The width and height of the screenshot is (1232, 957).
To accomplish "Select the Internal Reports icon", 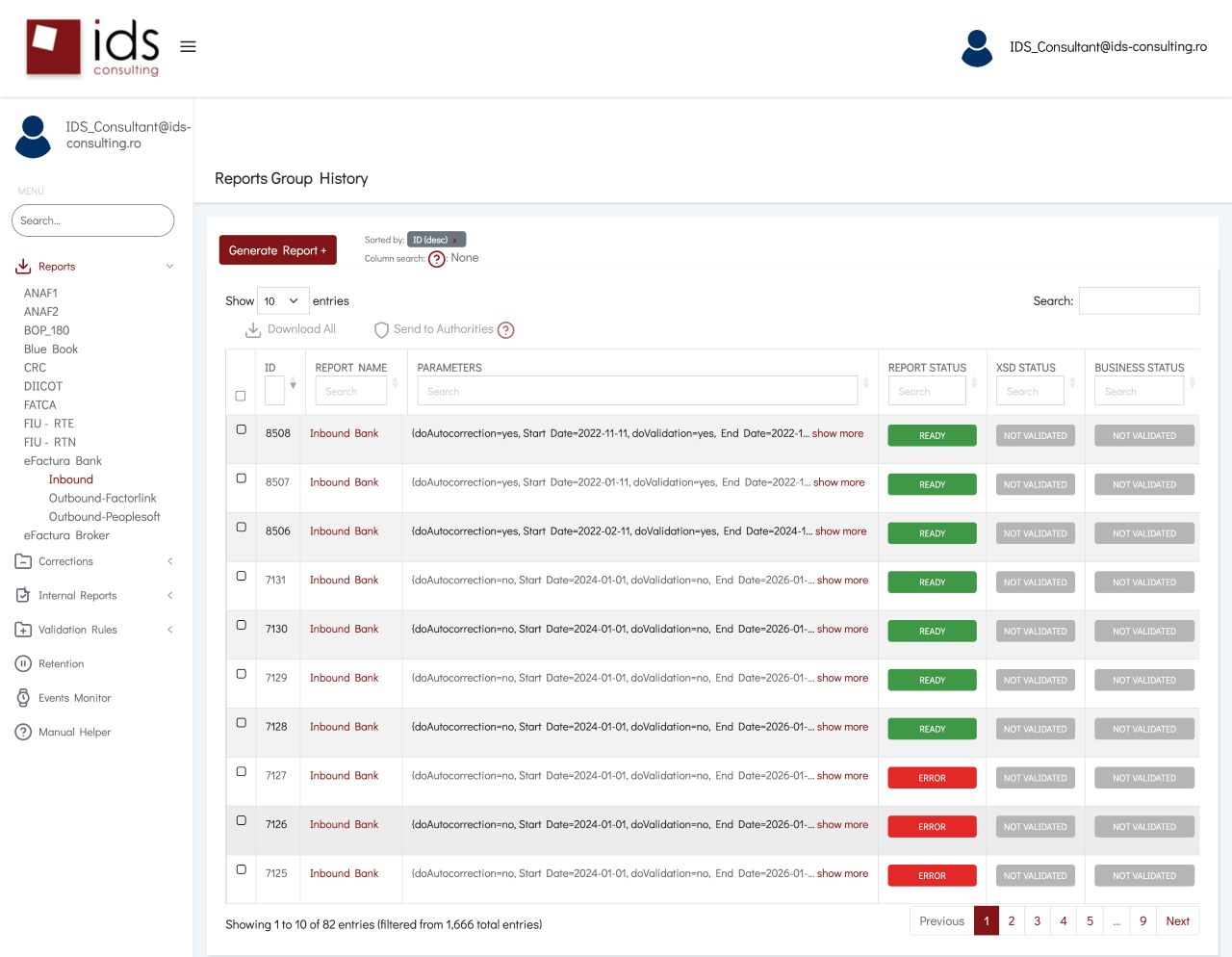I will pos(23,595).
